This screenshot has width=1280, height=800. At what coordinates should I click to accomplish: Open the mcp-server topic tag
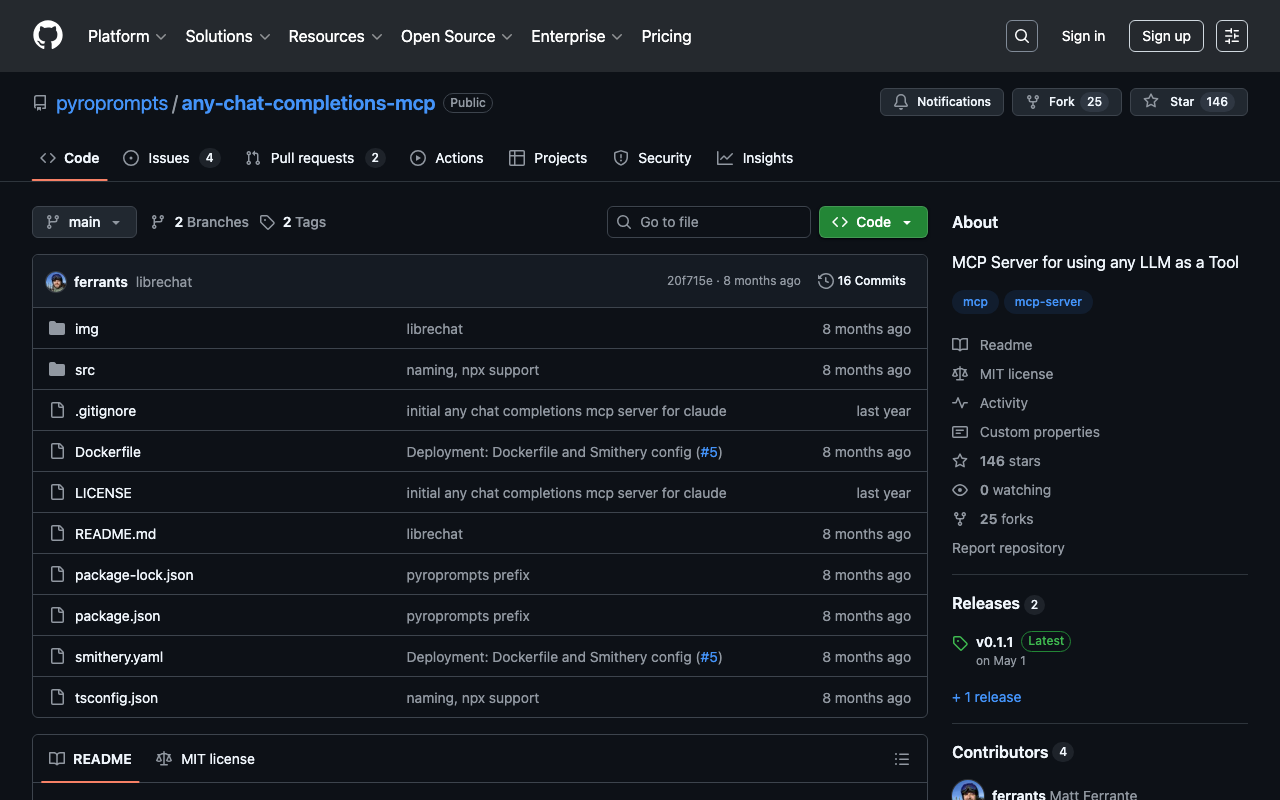pyautogui.click(x=1047, y=302)
